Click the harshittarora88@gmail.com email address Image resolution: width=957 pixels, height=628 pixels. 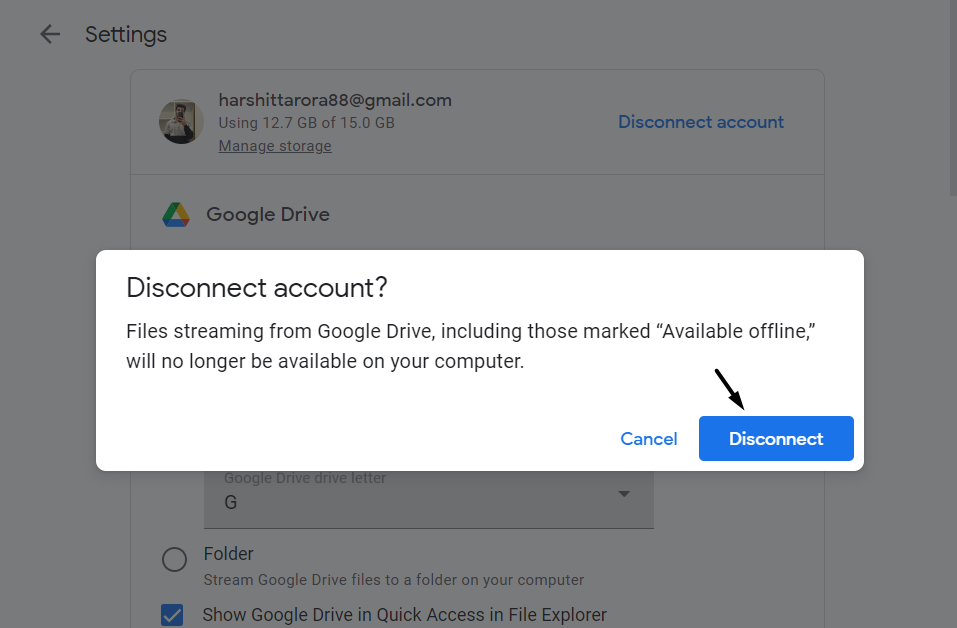pos(335,100)
